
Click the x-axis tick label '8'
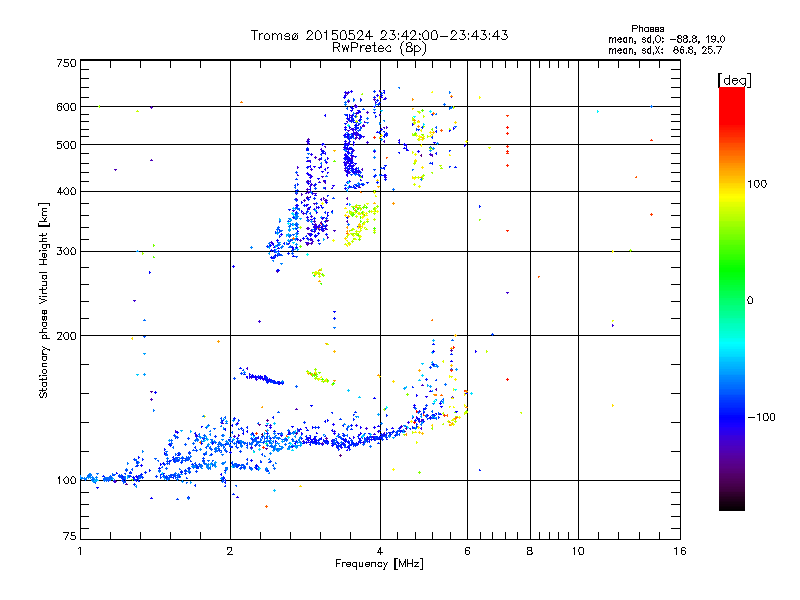point(530,551)
